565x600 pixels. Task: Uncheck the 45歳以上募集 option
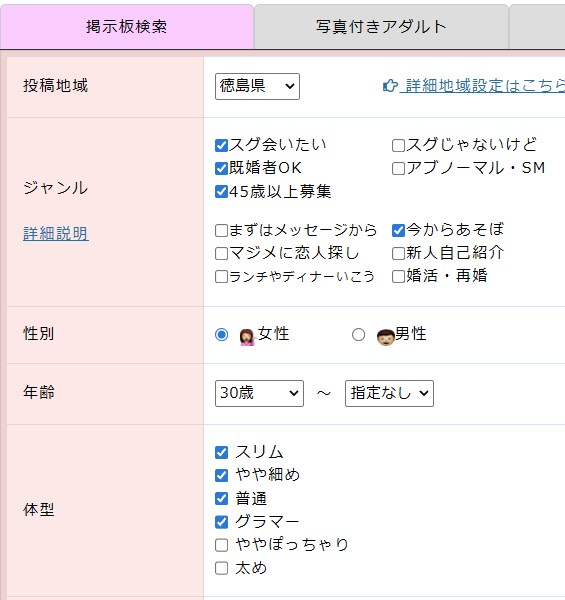point(221,192)
